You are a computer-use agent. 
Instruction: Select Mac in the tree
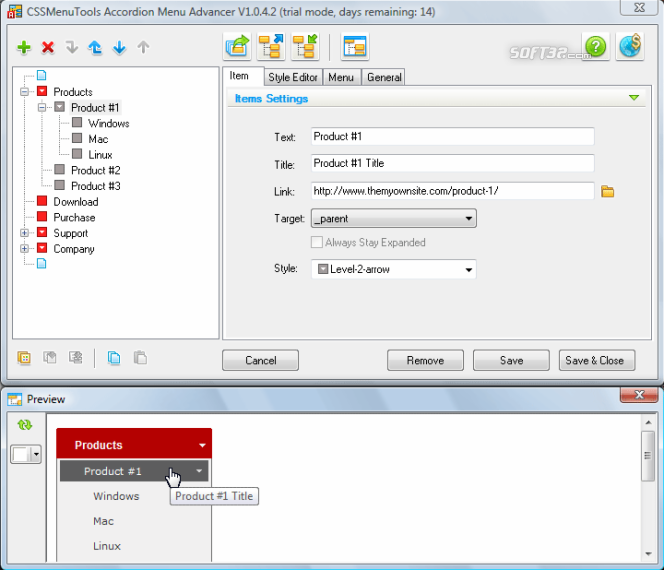[x=98, y=139]
